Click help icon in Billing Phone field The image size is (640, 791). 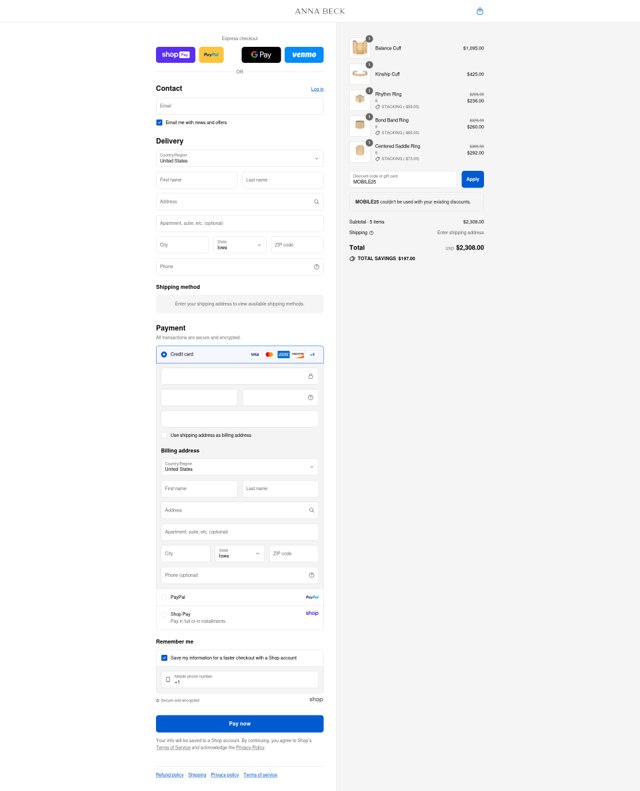point(312,575)
